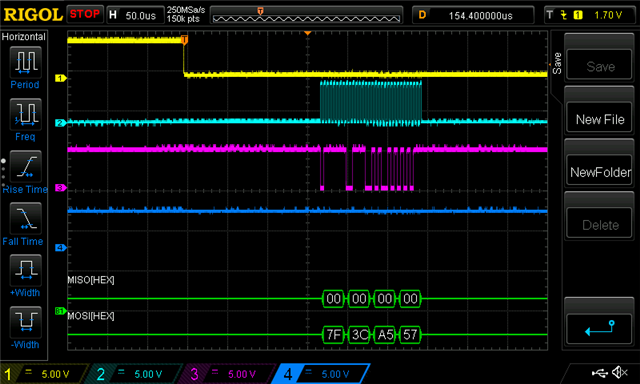
Task: Click the orange trigger position marker on waveform
Action: click(184, 40)
